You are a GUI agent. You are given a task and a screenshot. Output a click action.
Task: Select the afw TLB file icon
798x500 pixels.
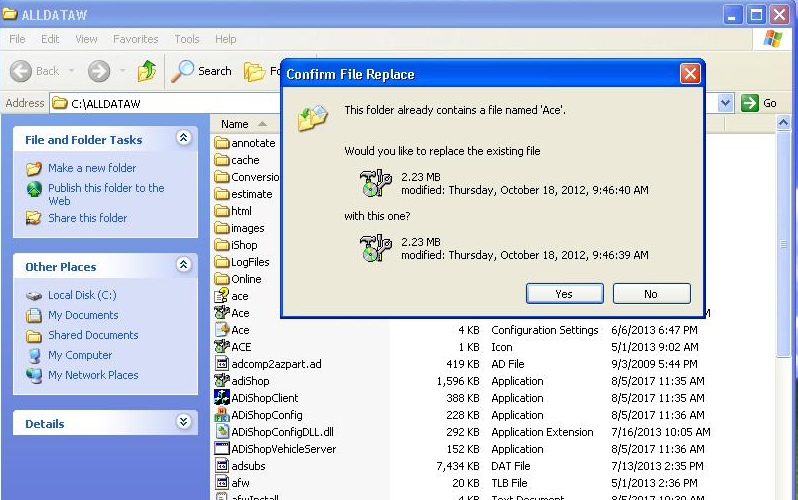point(222,483)
